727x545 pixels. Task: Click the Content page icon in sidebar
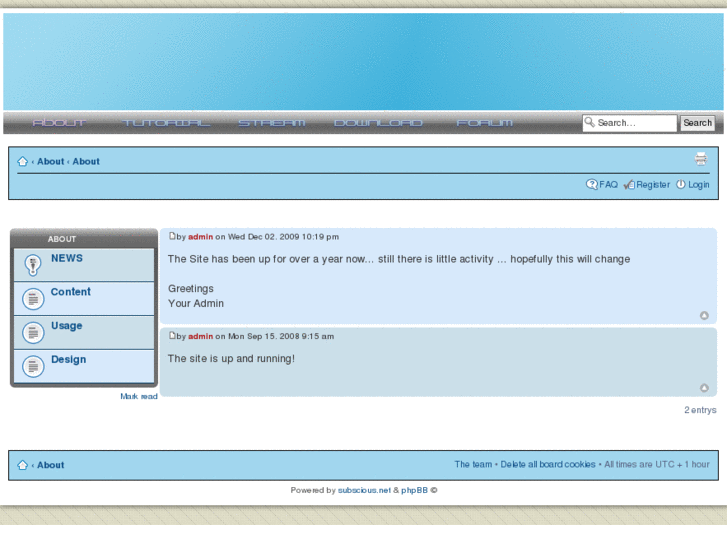click(x=33, y=299)
